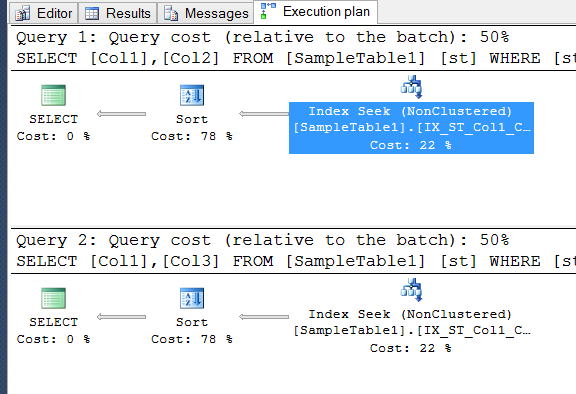This screenshot has width=576, height=394.
Task: Click Query 1 'SELECT' operator label
Action: click(54, 119)
